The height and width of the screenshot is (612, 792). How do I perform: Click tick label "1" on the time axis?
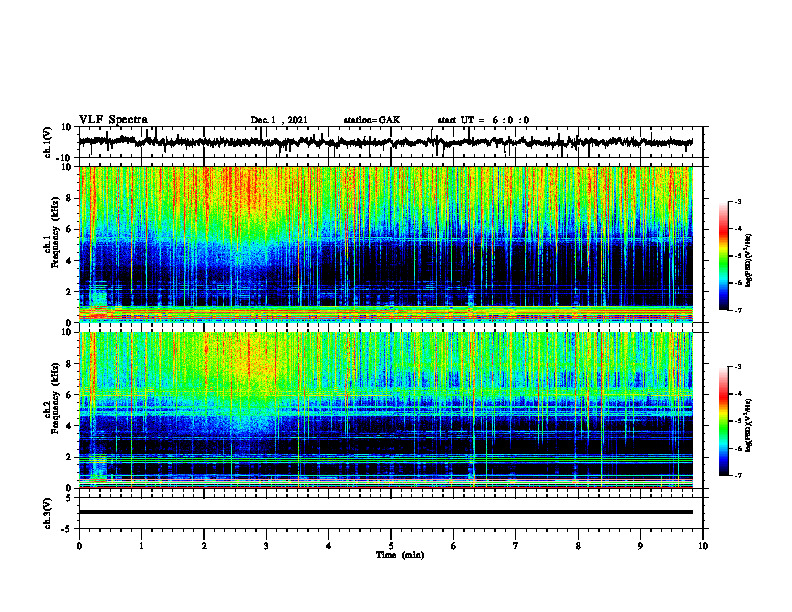click(141, 546)
